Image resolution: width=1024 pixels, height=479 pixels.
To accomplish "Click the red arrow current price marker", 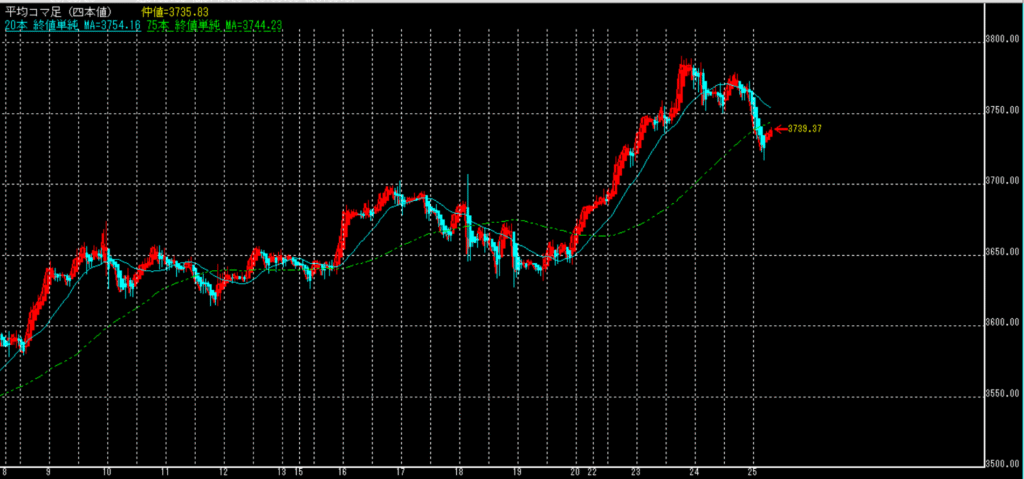I will point(778,129).
